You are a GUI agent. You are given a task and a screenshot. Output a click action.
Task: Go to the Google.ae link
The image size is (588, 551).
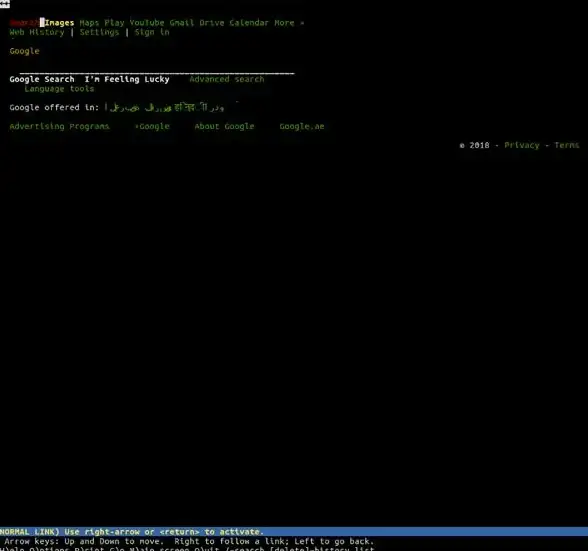click(x=302, y=127)
